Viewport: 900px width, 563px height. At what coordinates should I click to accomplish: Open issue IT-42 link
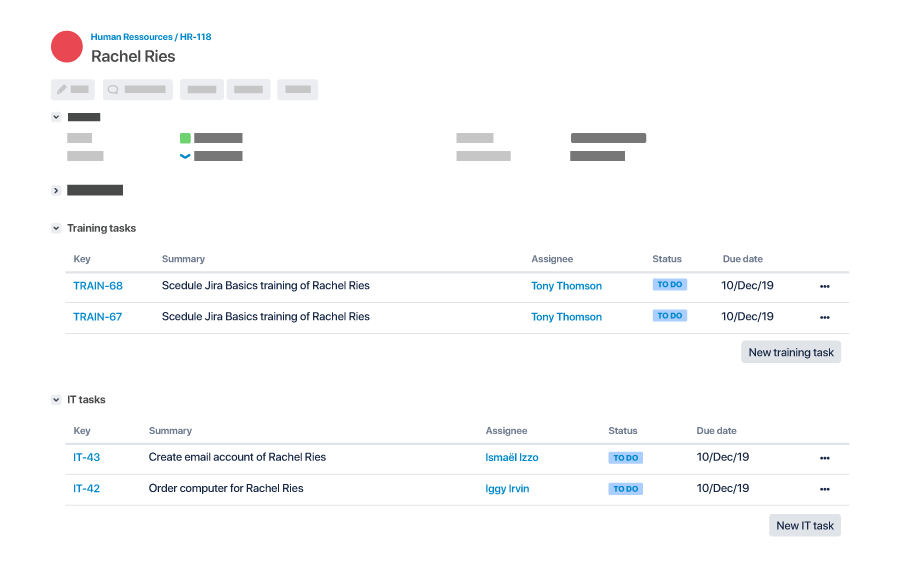pyautogui.click(x=86, y=488)
